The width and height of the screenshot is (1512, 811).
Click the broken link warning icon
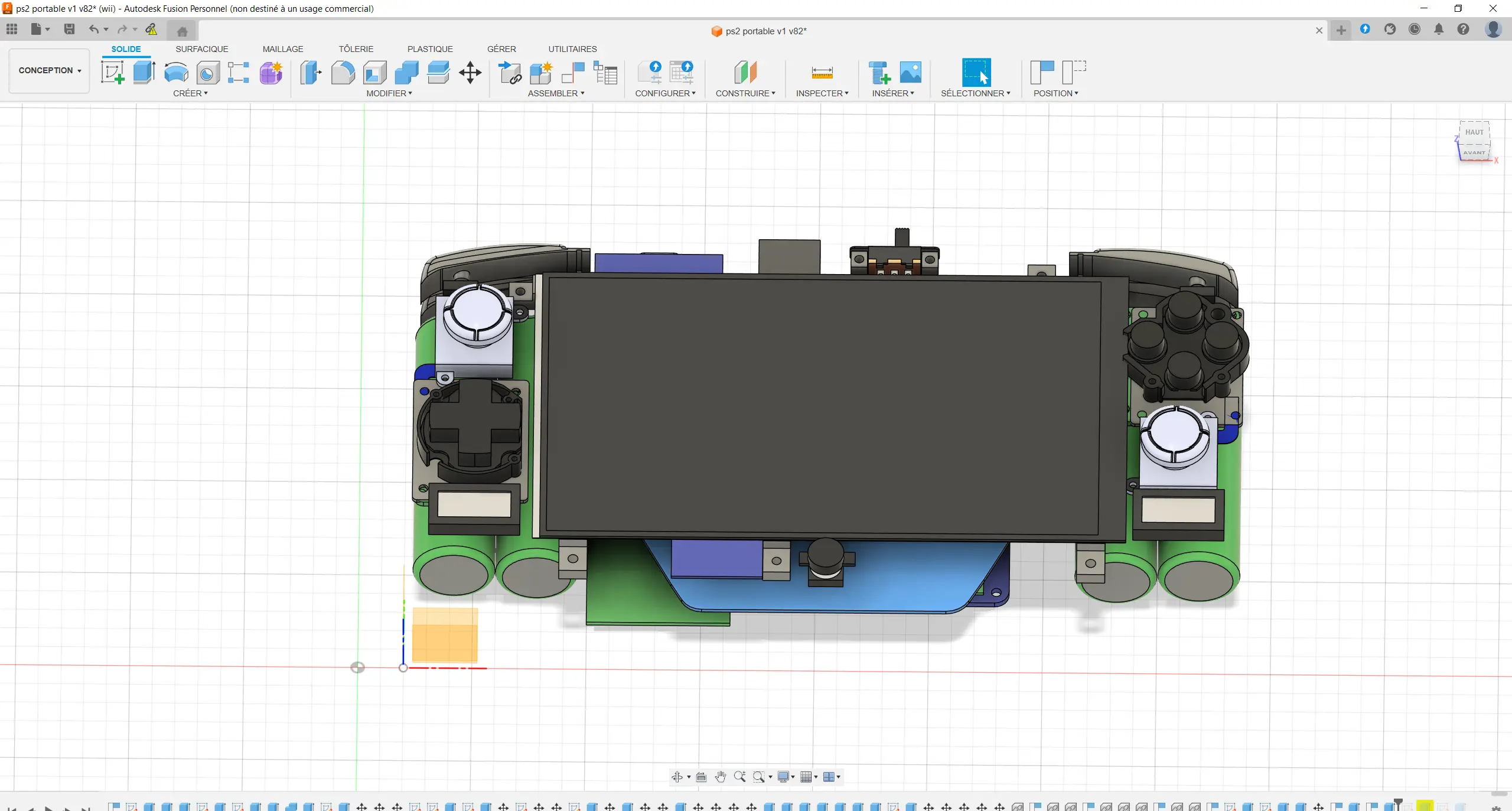coord(152,29)
